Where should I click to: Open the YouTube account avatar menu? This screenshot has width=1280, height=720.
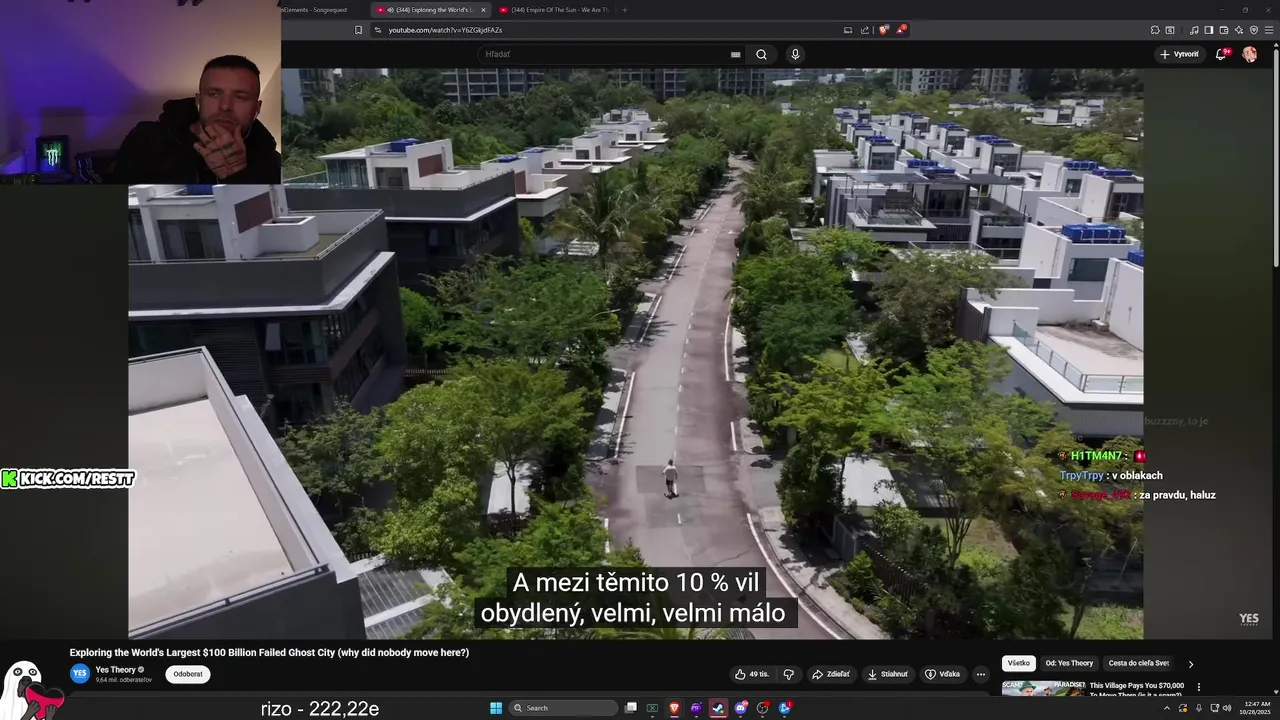[x=1250, y=54]
